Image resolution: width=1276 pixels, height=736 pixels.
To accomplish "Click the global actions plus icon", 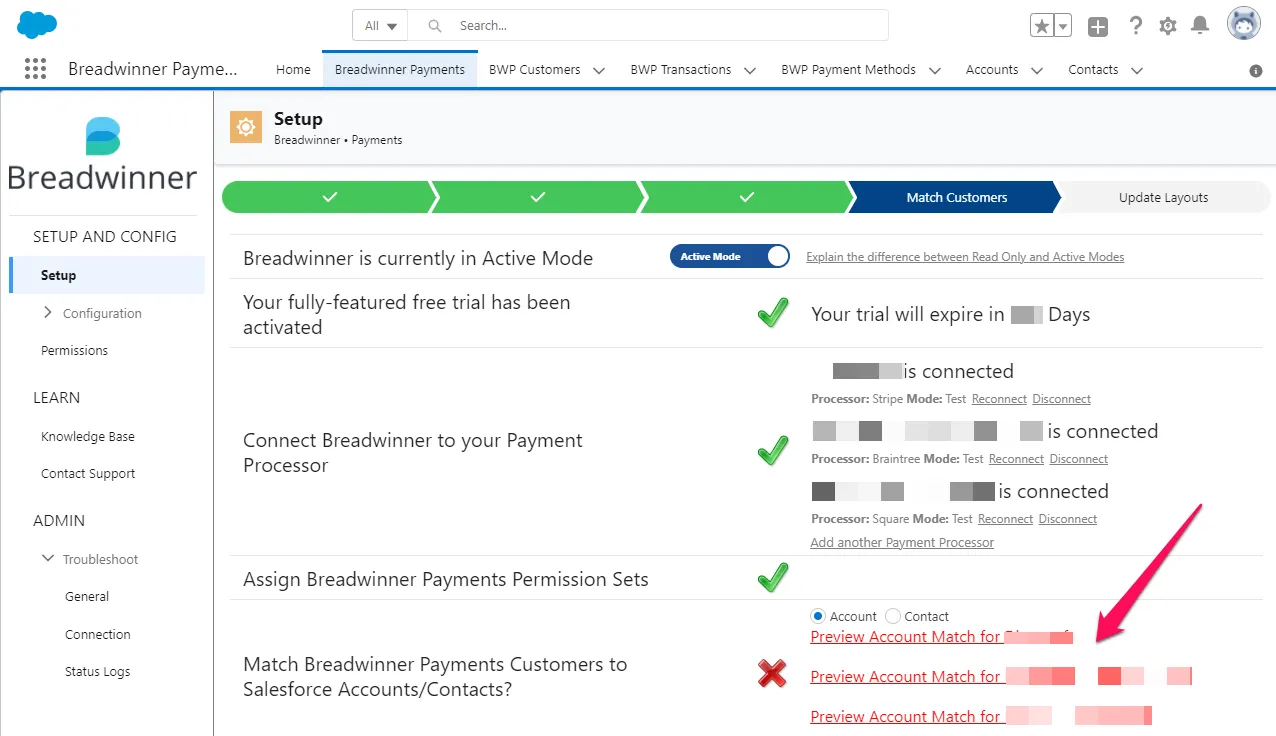I will (x=1098, y=27).
